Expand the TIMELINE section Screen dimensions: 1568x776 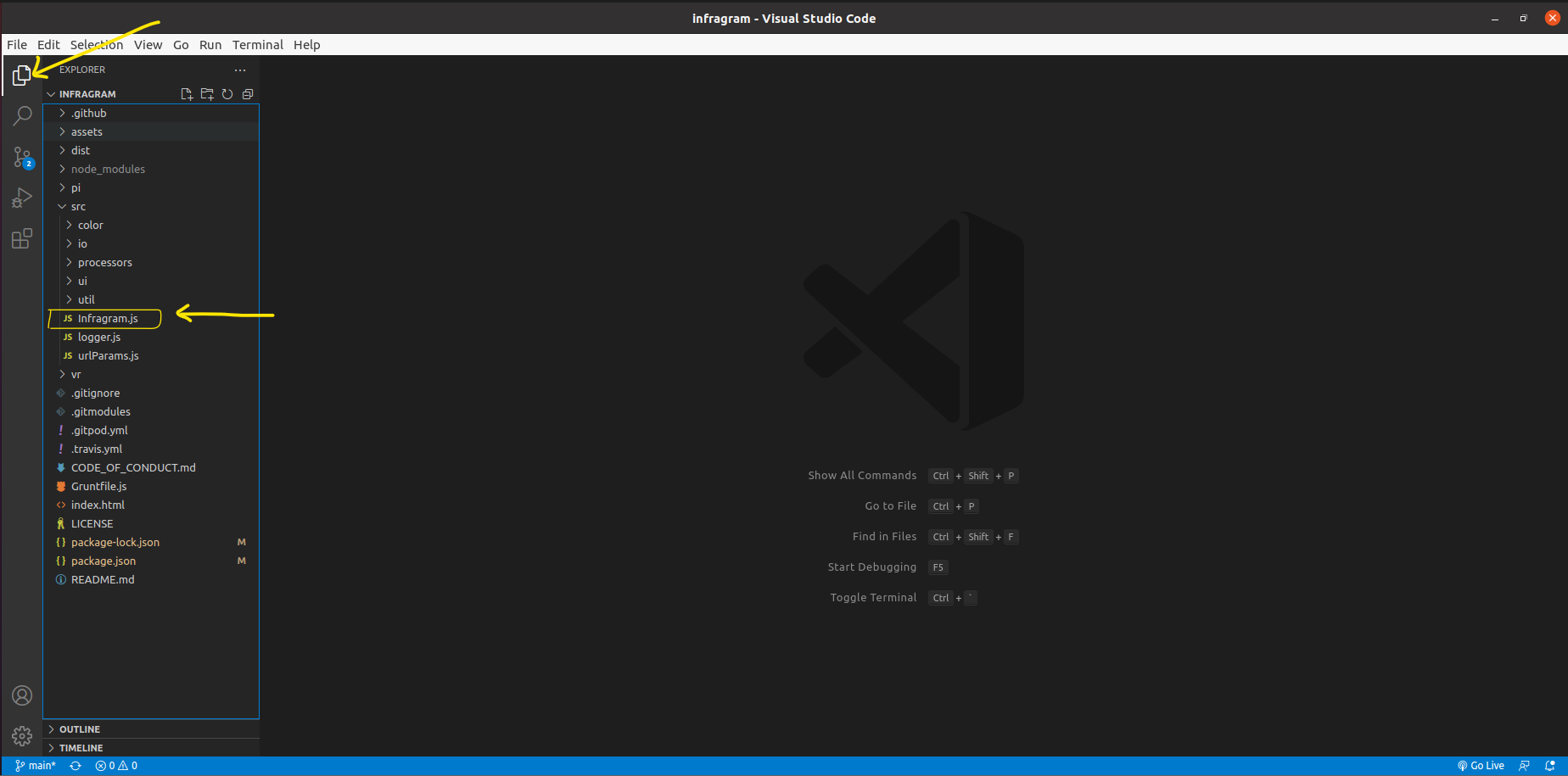click(151, 748)
